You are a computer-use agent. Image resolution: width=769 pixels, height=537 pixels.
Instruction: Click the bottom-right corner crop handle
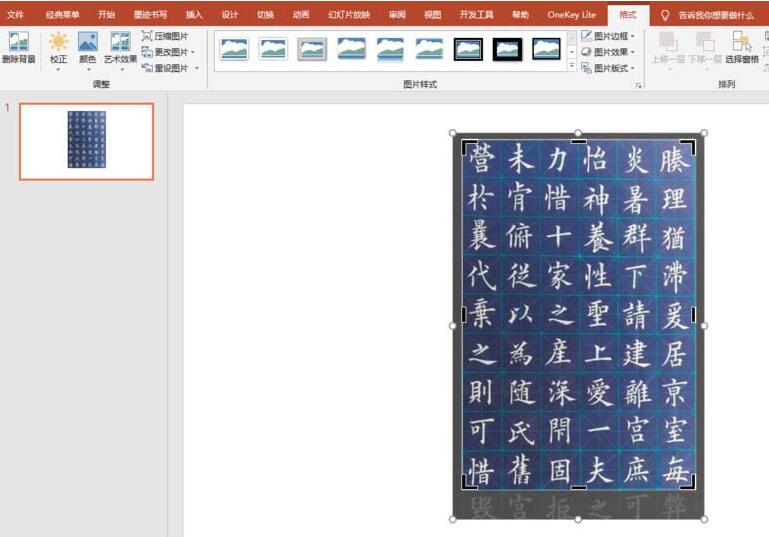[x=689, y=483]
